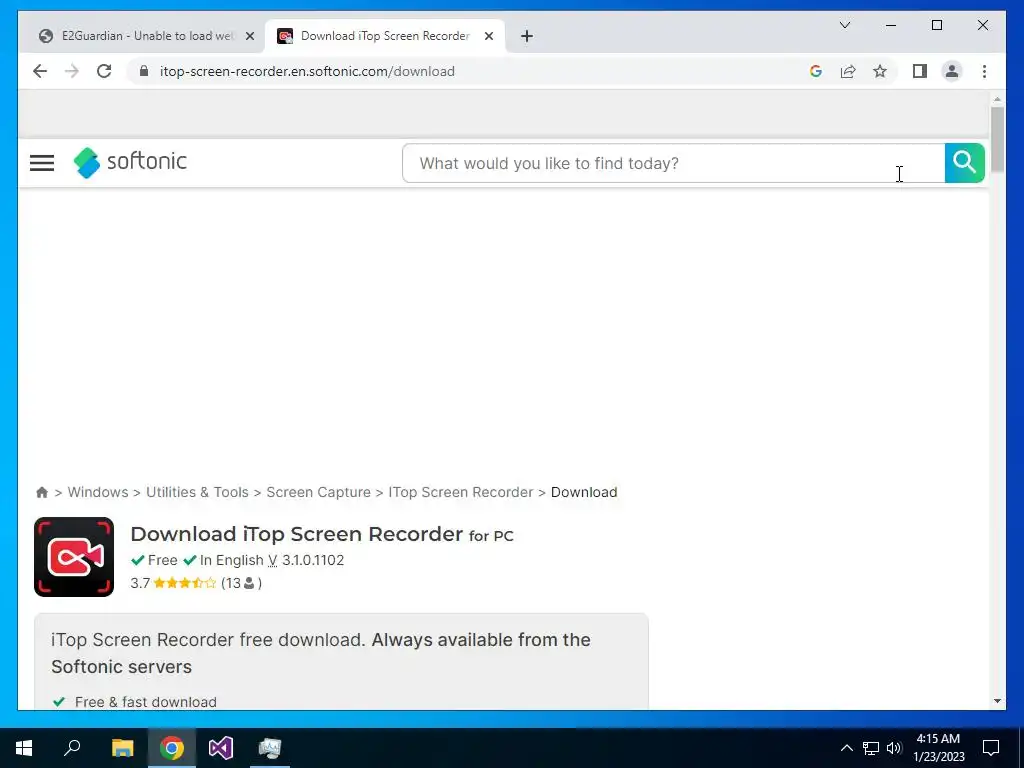Click the Softonic logo
The width and height of the screenshot is (1024, 768).
(130, 162)
